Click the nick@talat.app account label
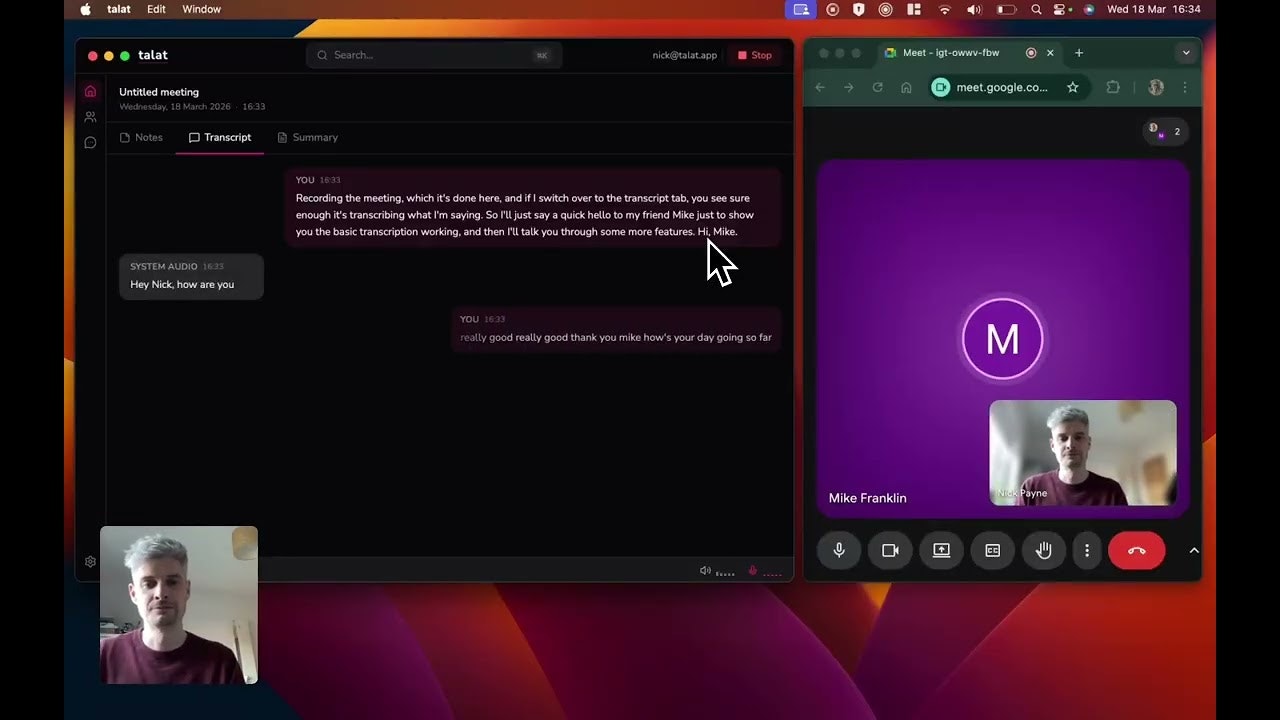 pyautogui.click(x=684, y=55)
